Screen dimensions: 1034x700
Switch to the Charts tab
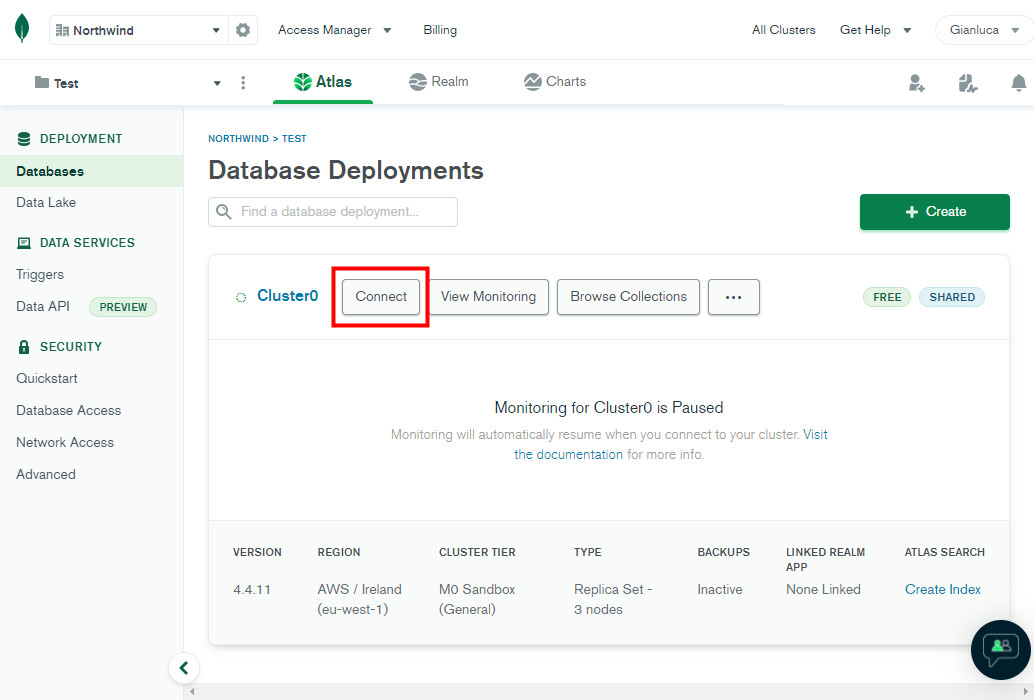tap(555, 82)
